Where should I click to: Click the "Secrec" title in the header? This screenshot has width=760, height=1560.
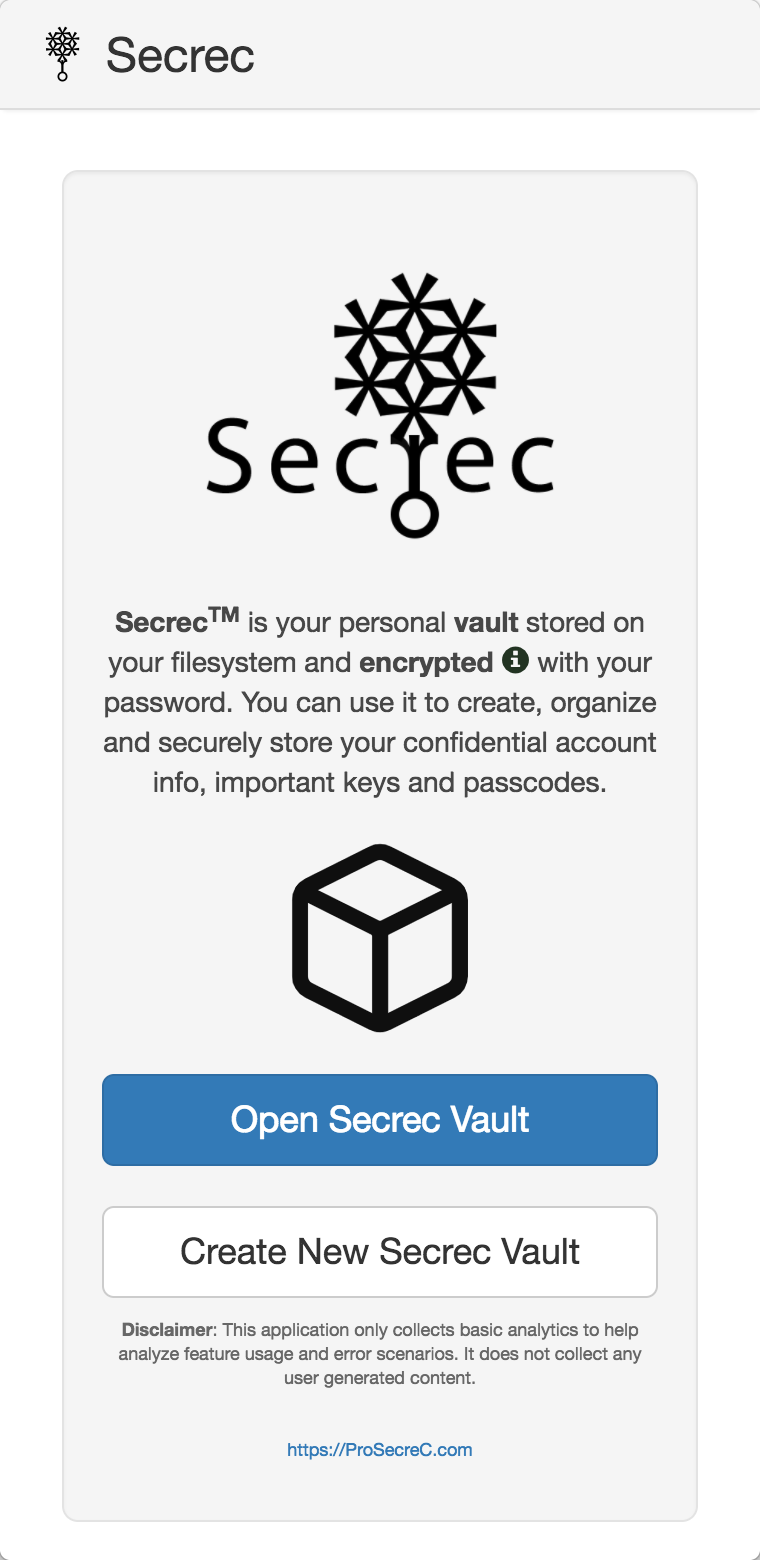[180, 55]
